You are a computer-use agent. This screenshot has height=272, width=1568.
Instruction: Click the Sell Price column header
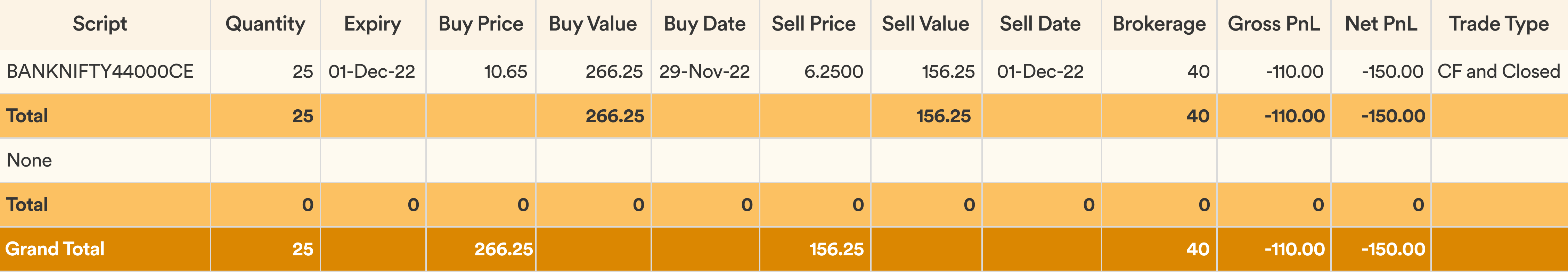814,24
